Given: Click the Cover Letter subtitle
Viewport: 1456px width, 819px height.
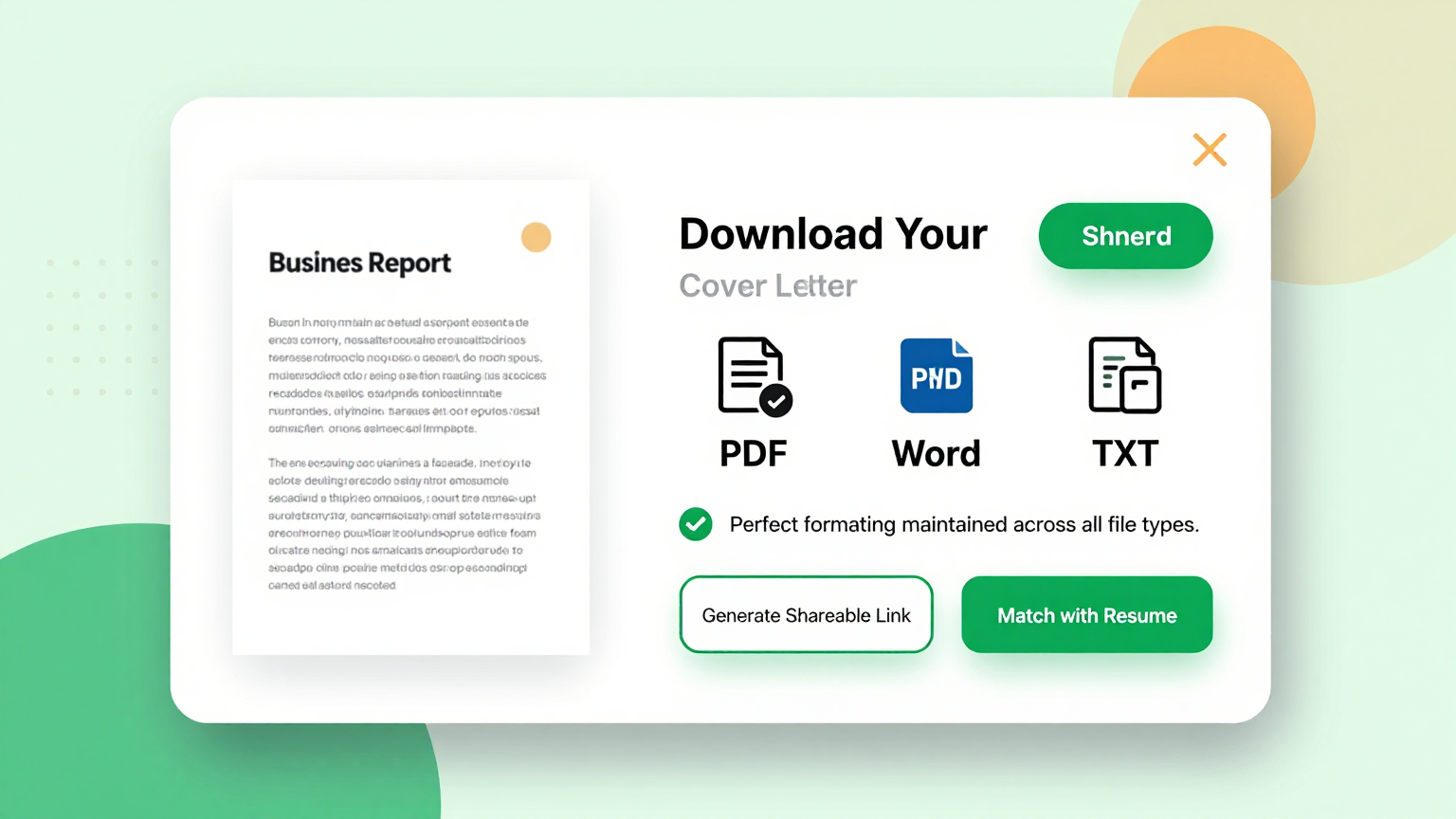Looking at the screenshot, I should pyautogui.click(x=768, y=285).
